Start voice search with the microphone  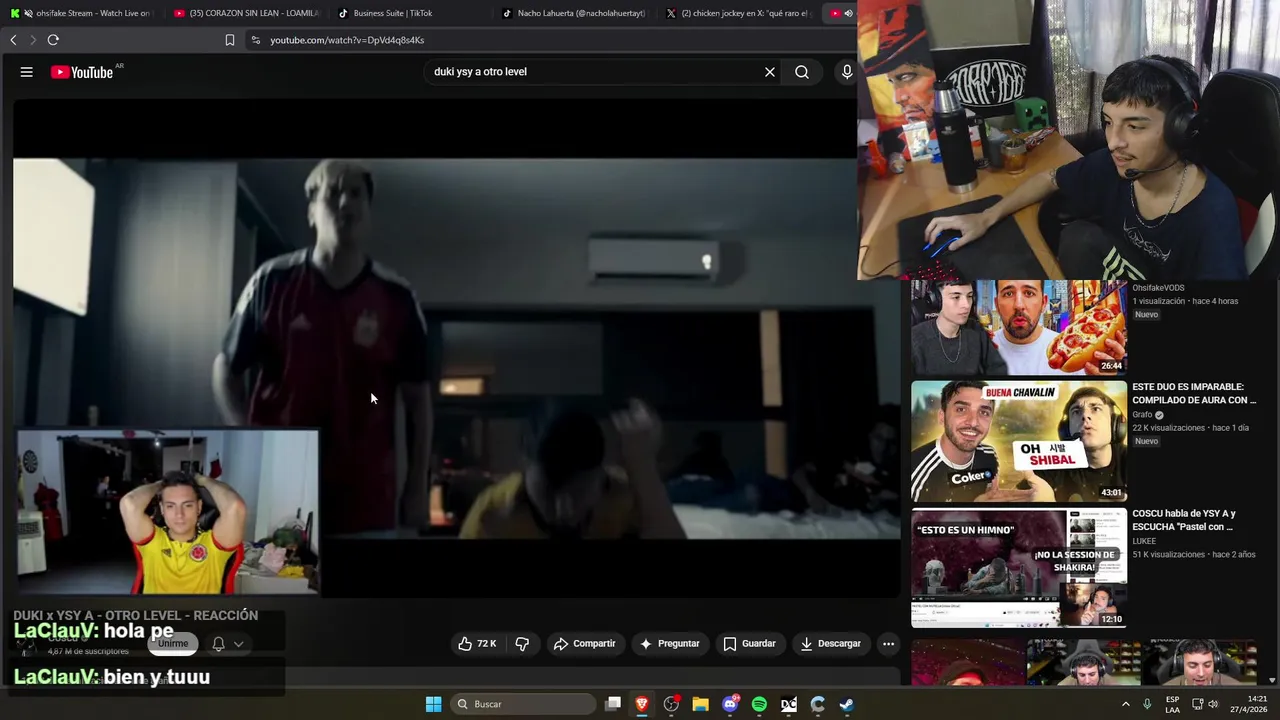847,72
